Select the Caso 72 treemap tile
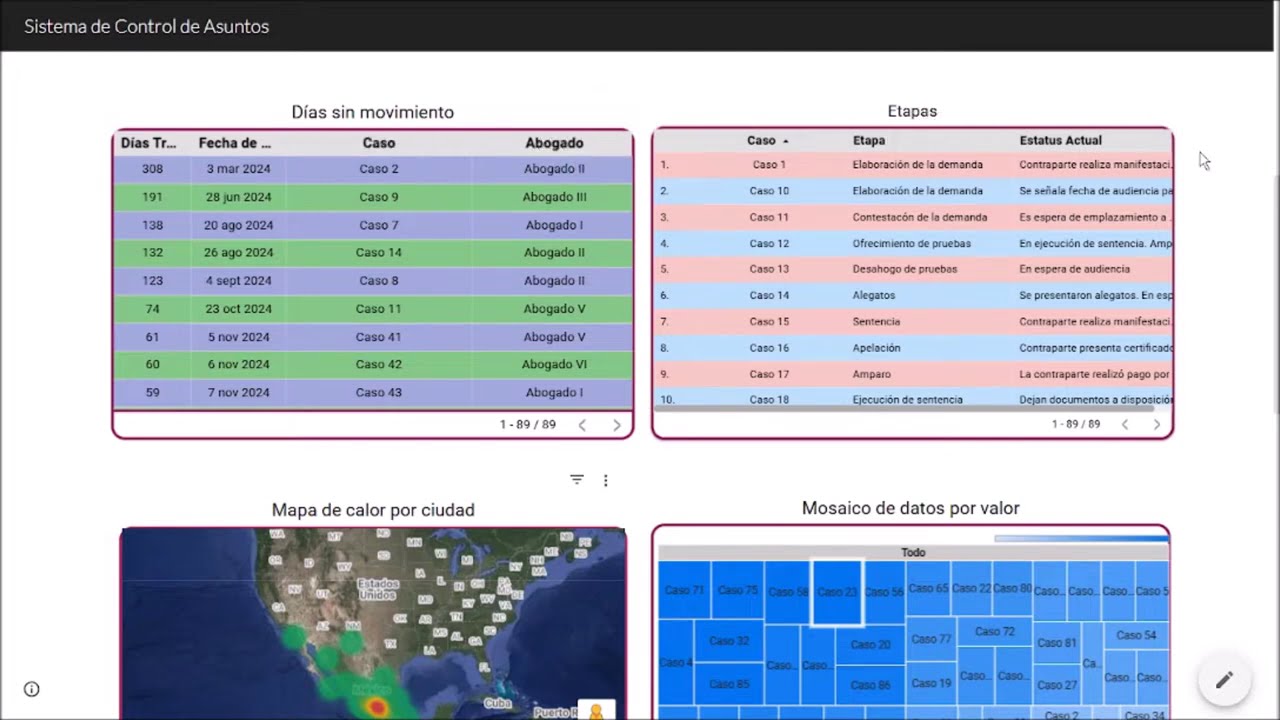This screenshot has width=1280, height=720. (x=995, y=632)
